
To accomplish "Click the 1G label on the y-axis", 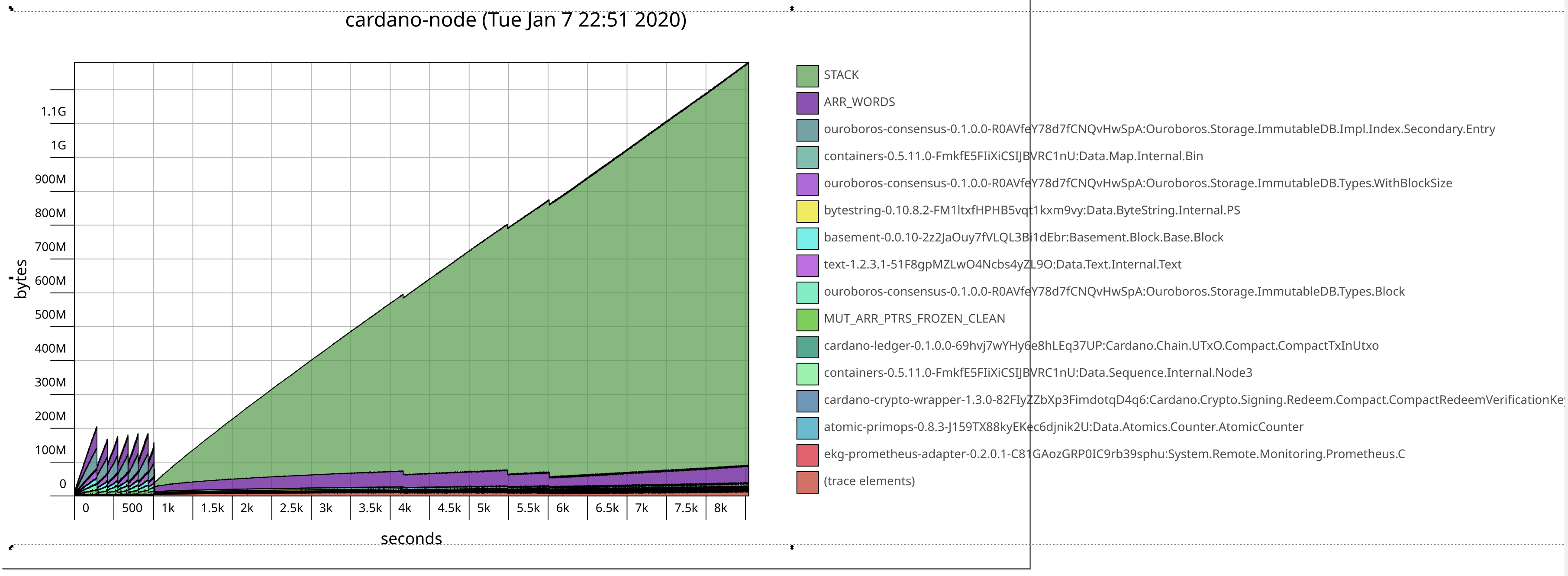I will coord(58,145).
